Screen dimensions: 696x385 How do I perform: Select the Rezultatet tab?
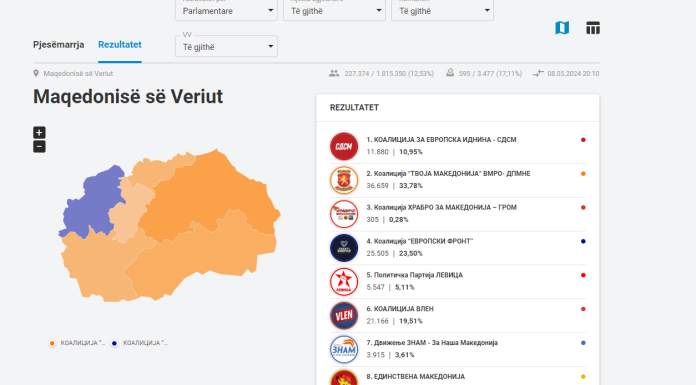120,45
